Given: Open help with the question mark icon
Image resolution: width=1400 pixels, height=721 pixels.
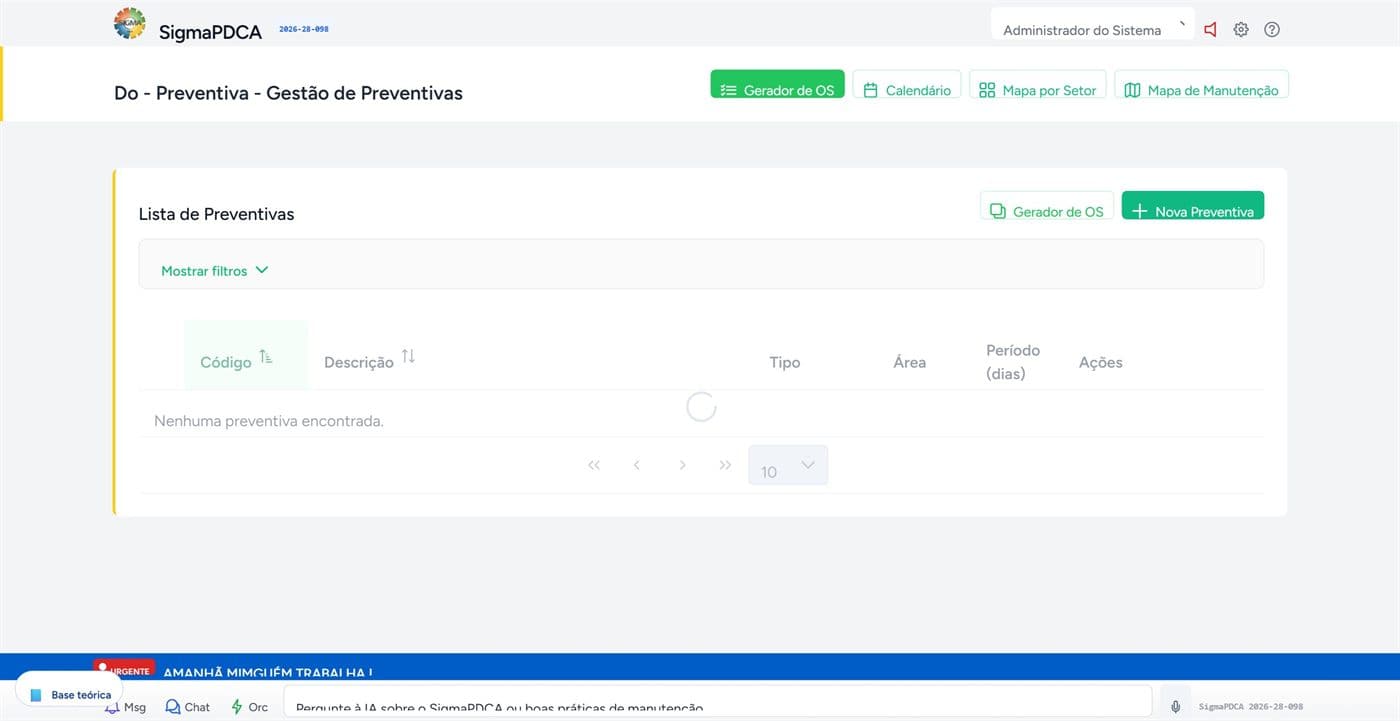Looking at the screenshot, I should coord(1272,30).
